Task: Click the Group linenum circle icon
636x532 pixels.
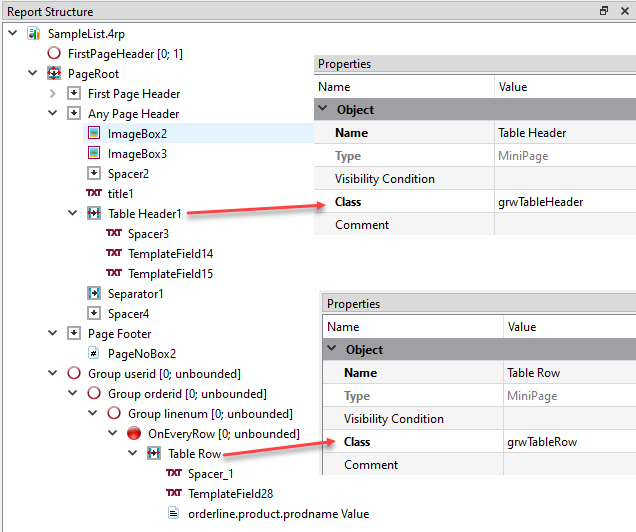Action: [114, 413]
